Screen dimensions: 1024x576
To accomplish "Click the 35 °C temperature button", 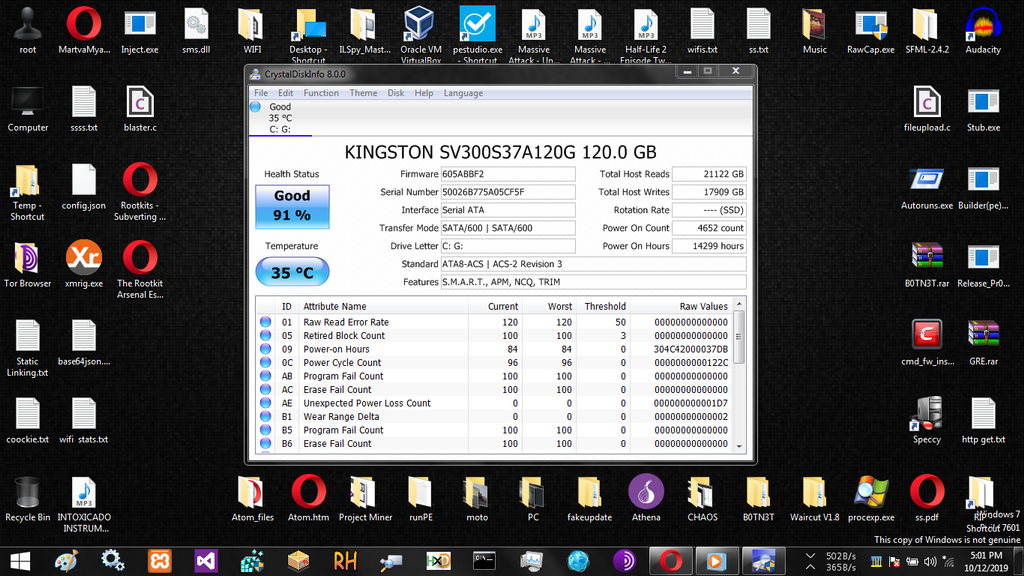I will click(x=292, y=272).
